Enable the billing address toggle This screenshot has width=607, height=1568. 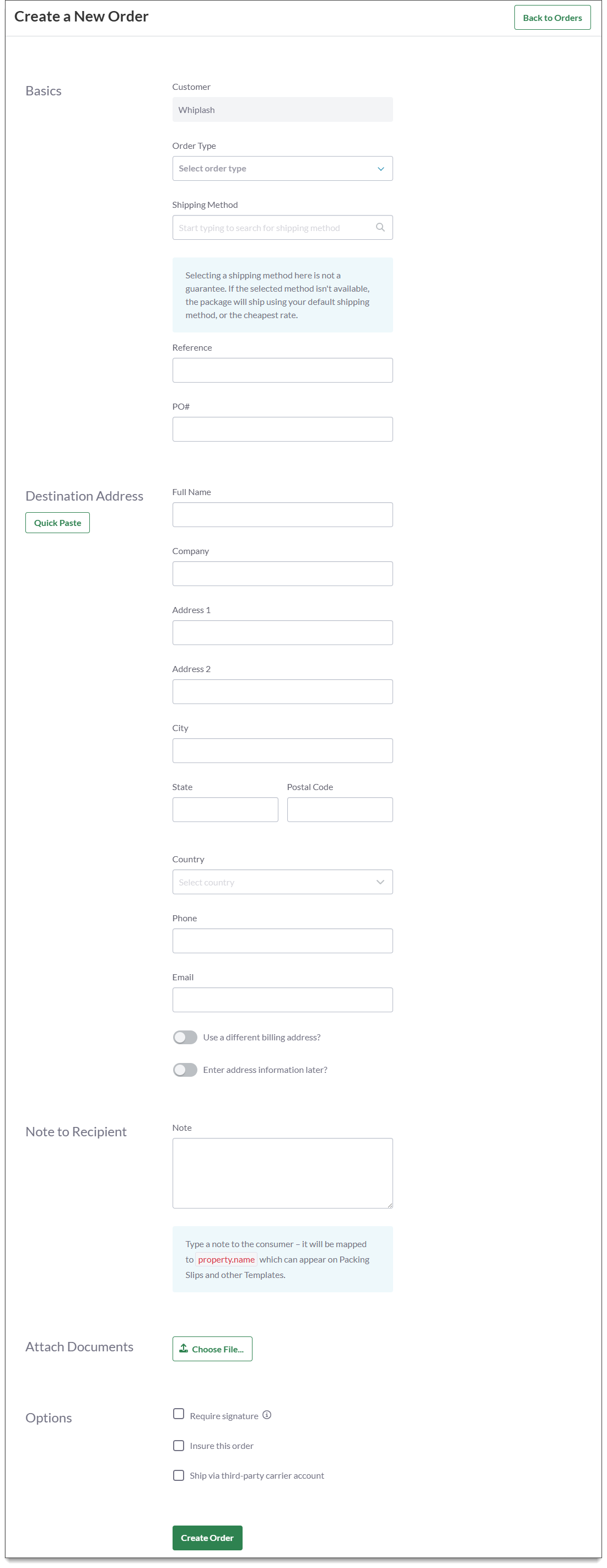(185, 1037)
